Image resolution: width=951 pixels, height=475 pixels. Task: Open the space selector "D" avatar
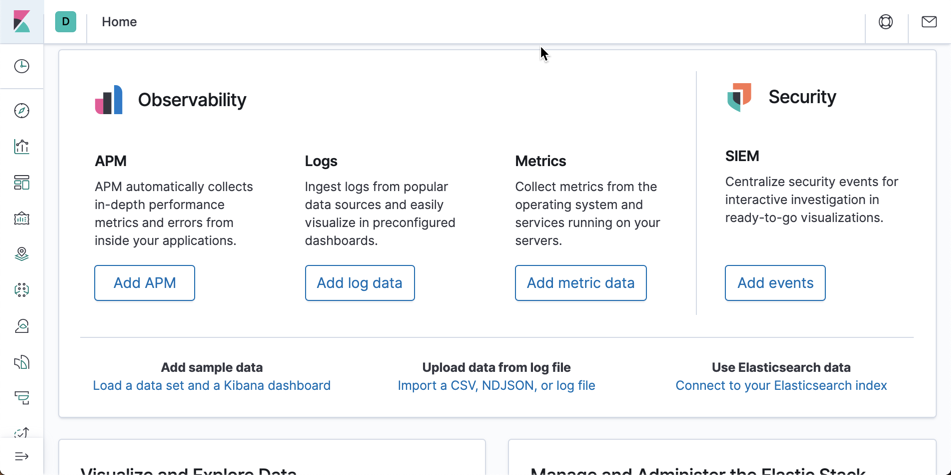(x=66, y=21)
